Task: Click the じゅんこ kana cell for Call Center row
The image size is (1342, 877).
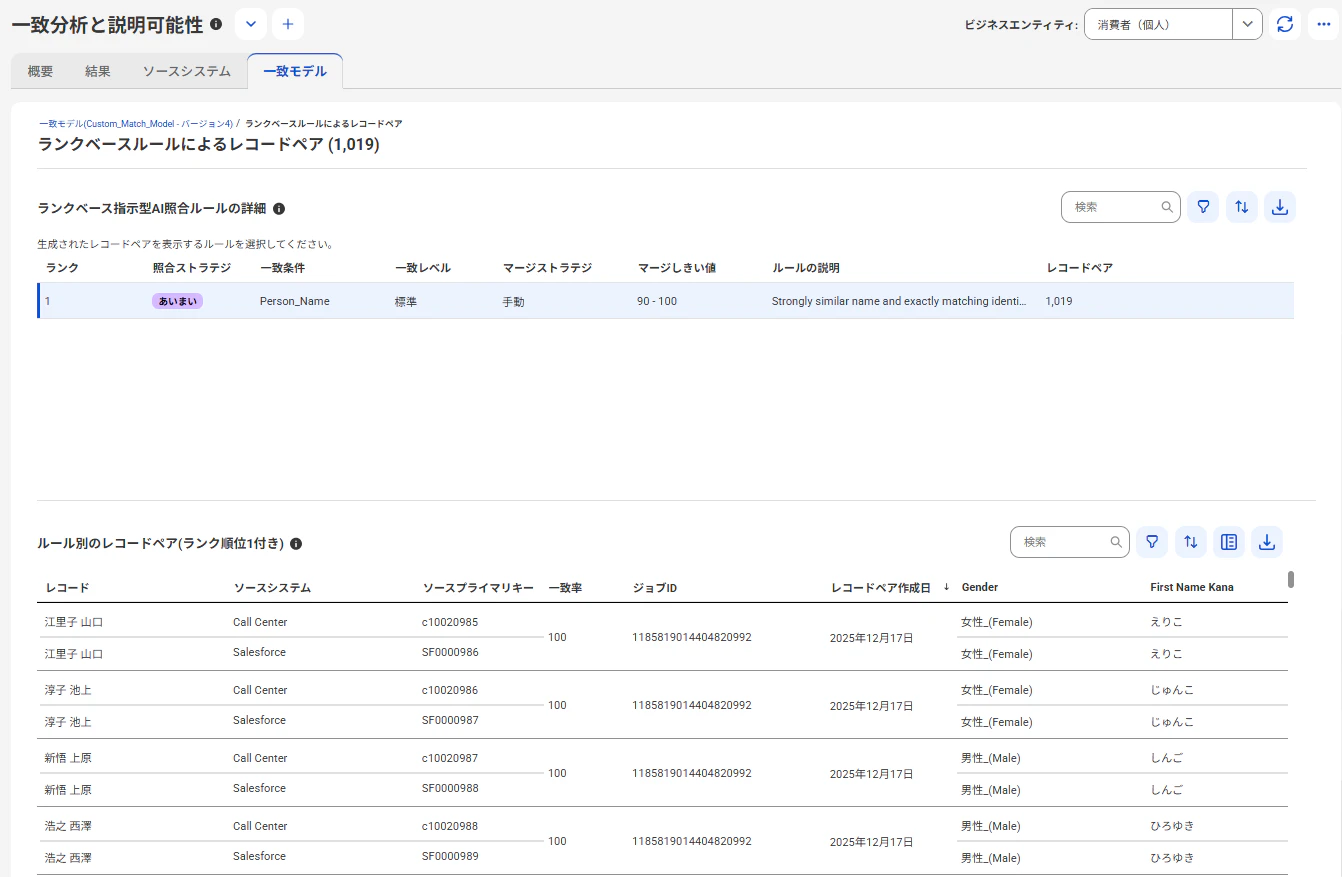Action: pos(1172,690)
